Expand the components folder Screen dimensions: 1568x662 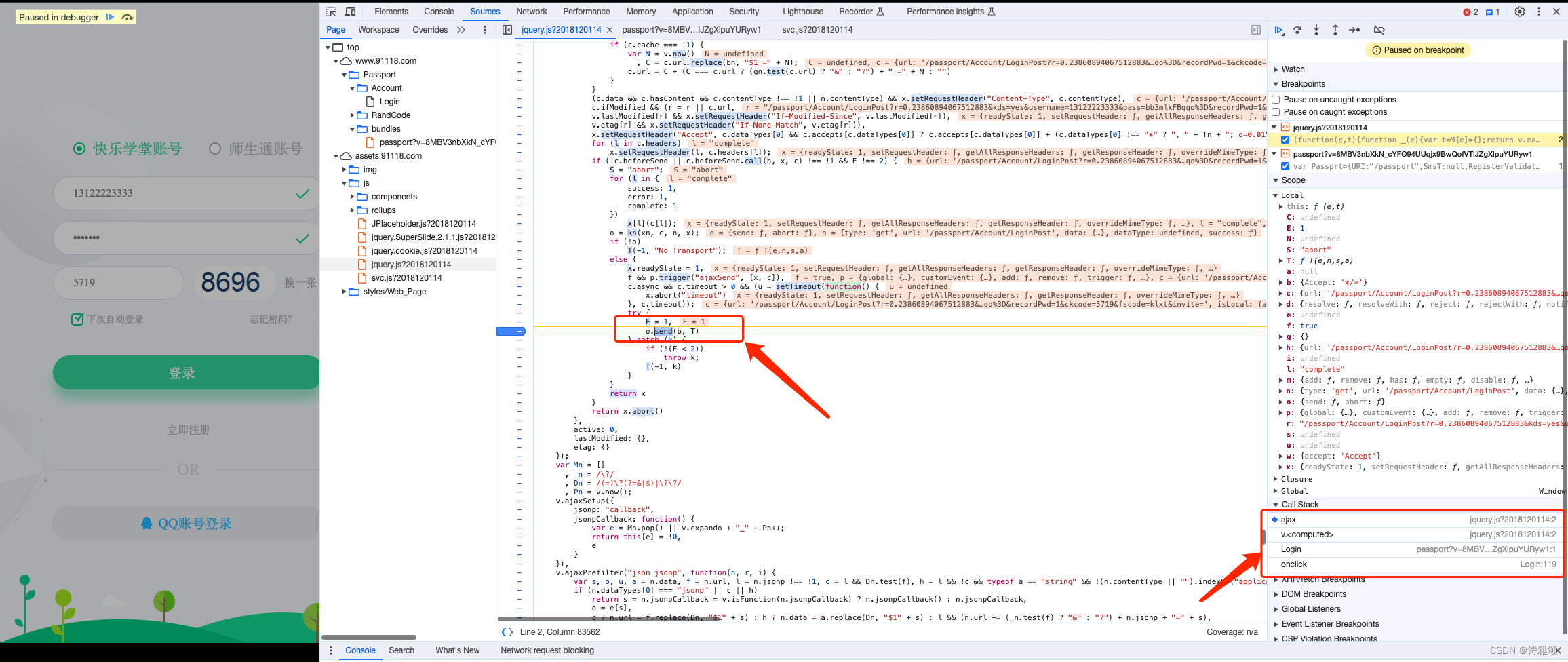click(x=353, y=197)
